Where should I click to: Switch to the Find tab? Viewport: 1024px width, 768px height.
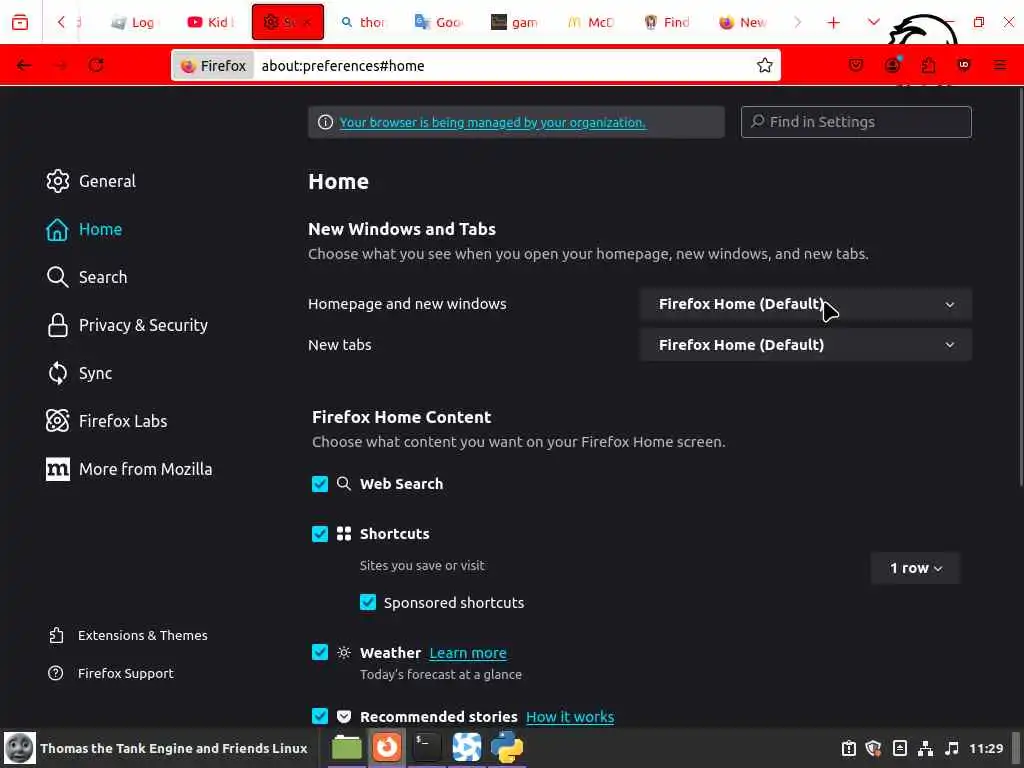click(x=667, y=23)
